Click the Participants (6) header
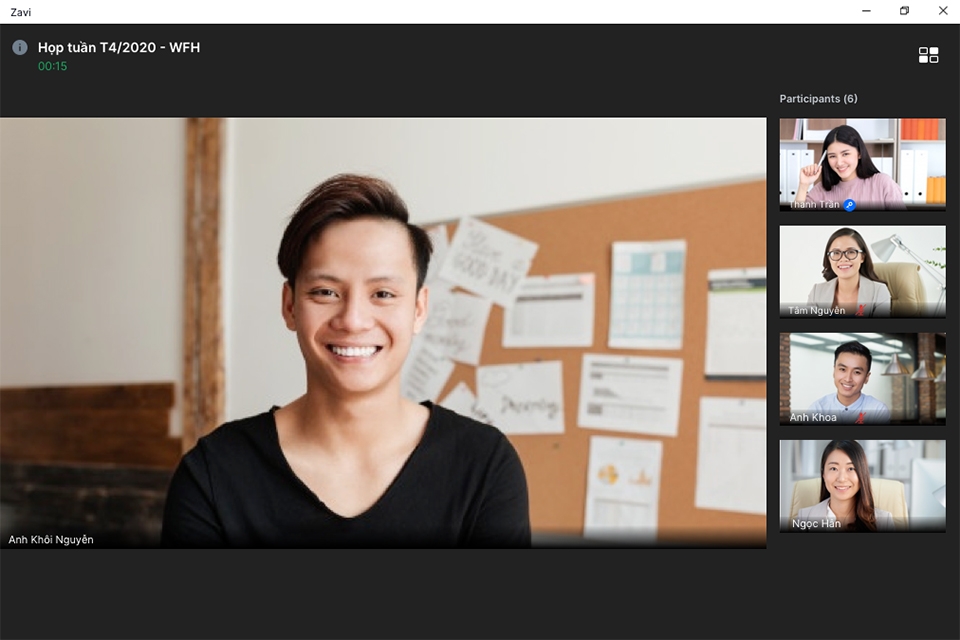This screenshot has width=960, height=640. [x=818, y=99]
